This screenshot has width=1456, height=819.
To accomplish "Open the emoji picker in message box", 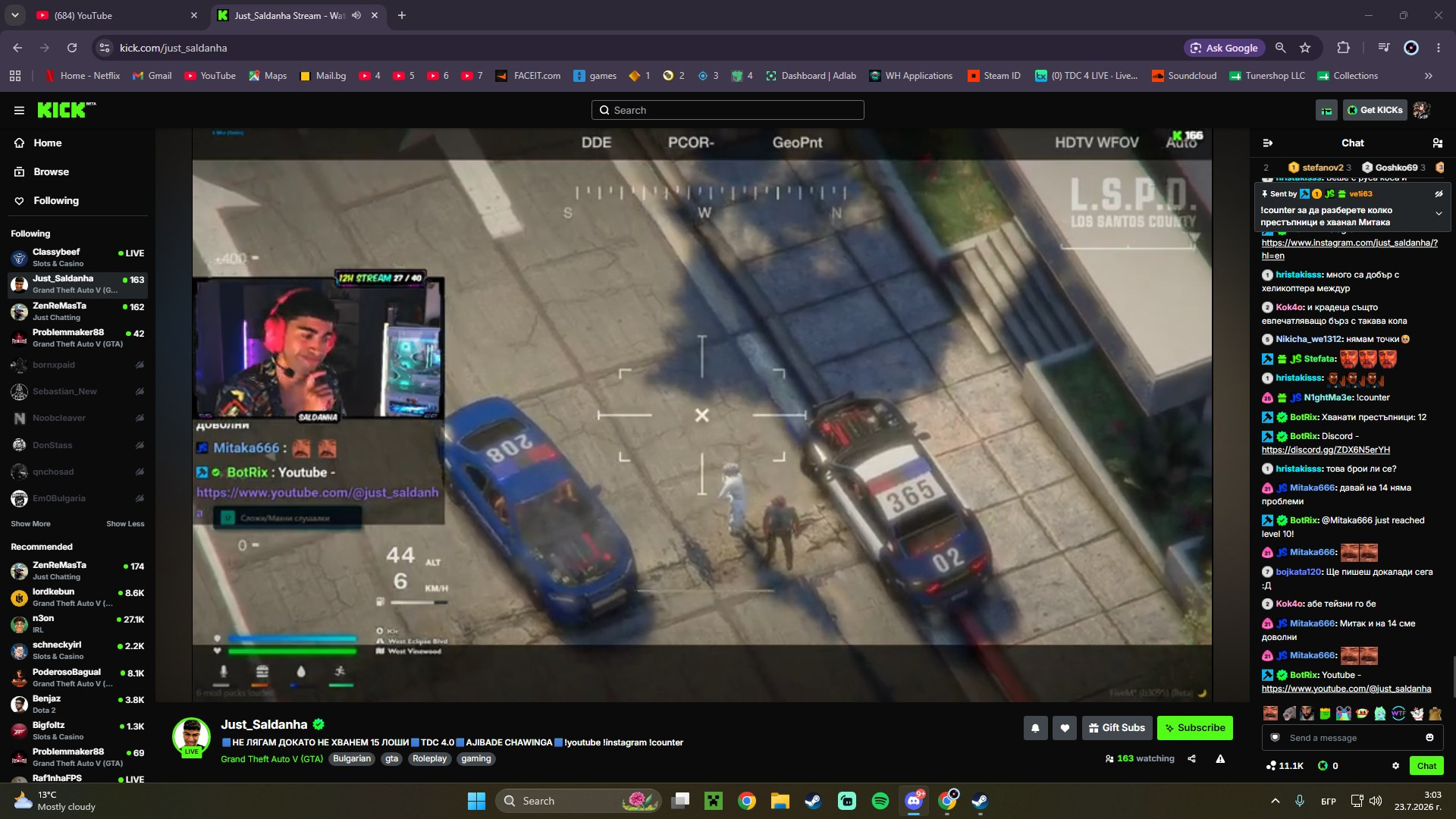I will tap(1429, 738).
